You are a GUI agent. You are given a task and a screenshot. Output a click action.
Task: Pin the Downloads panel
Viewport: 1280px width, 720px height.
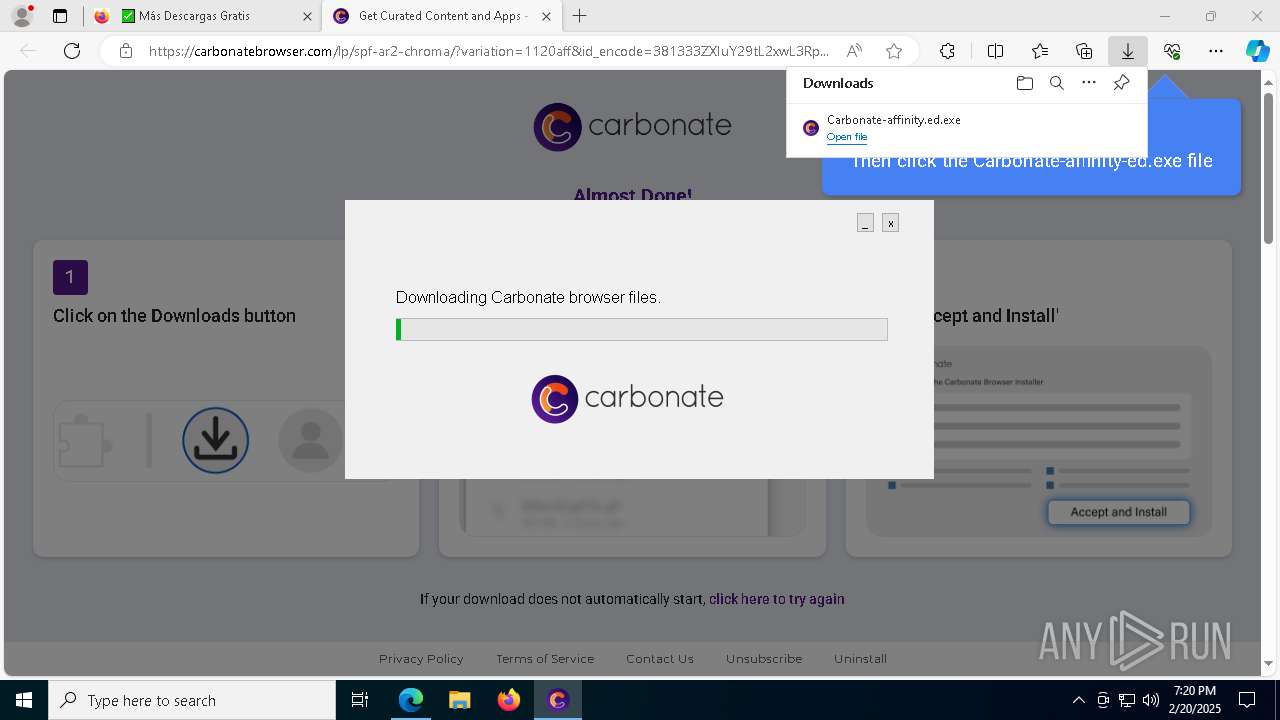pos(1121,83)
